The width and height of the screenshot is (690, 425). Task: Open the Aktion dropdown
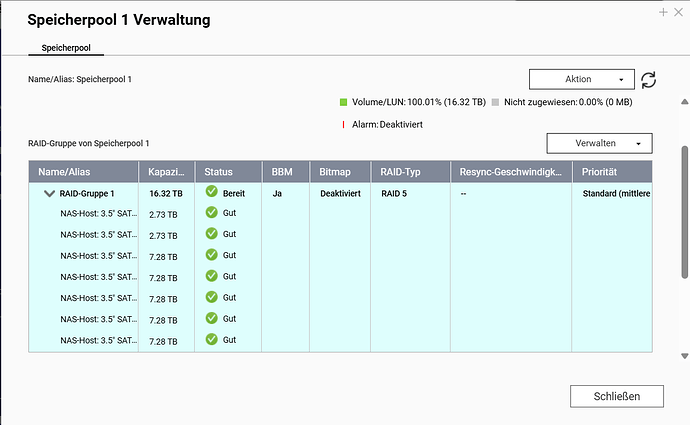click(581, 79)
